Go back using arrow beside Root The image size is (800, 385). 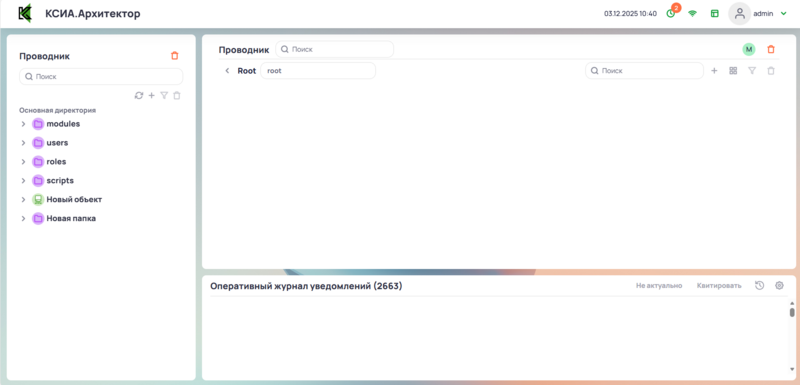(x=228, y=71)
